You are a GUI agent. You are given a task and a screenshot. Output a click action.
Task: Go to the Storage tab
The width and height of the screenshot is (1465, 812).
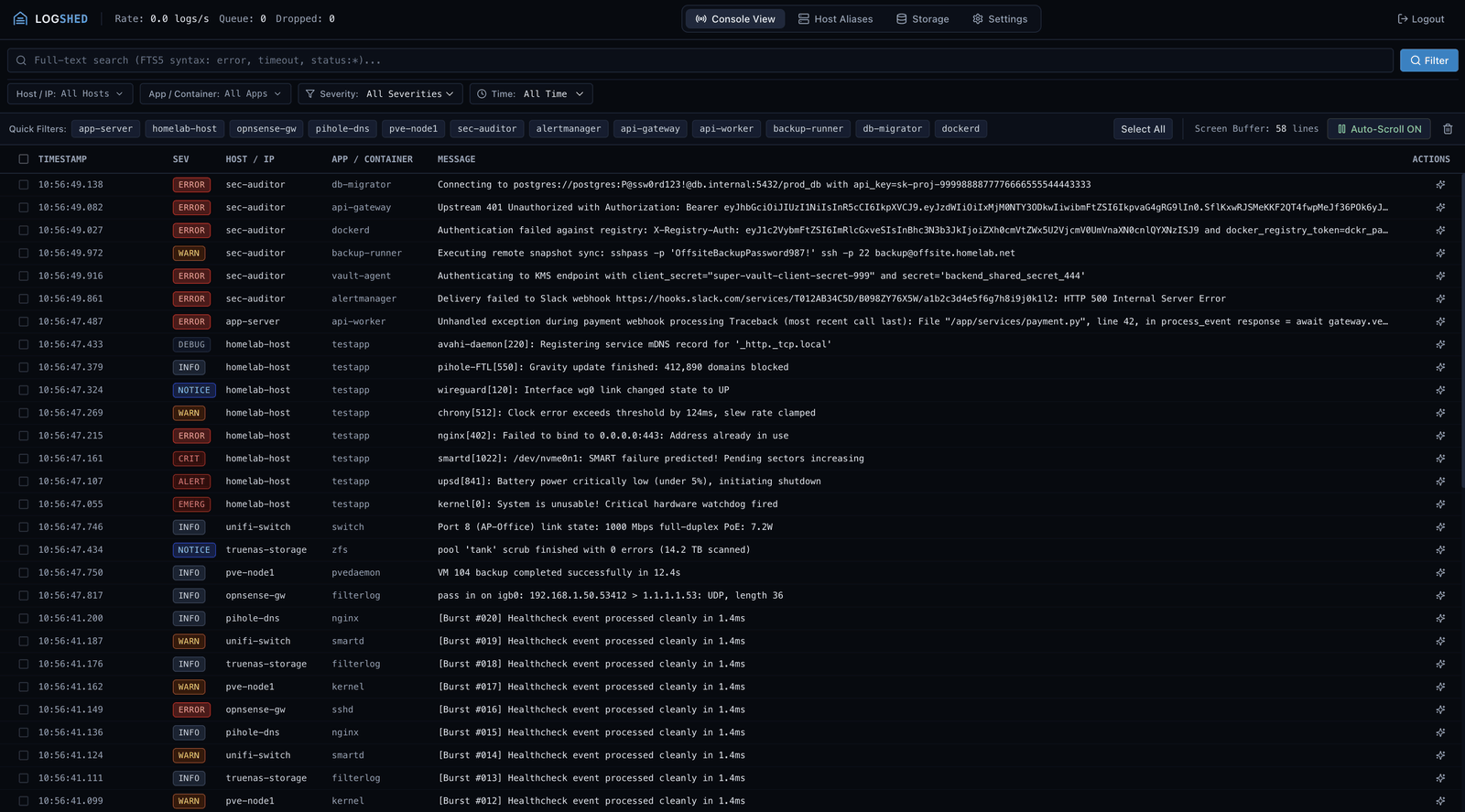(x=922, y=19)
